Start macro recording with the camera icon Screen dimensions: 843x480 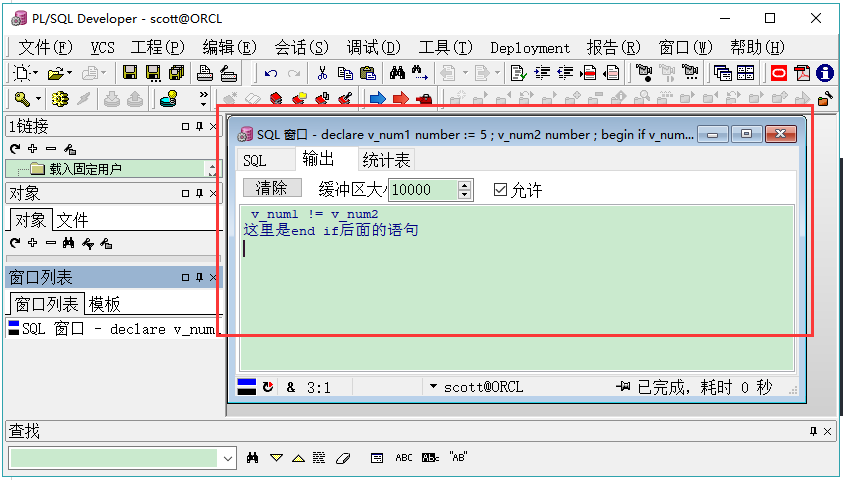tap(644, 73)
